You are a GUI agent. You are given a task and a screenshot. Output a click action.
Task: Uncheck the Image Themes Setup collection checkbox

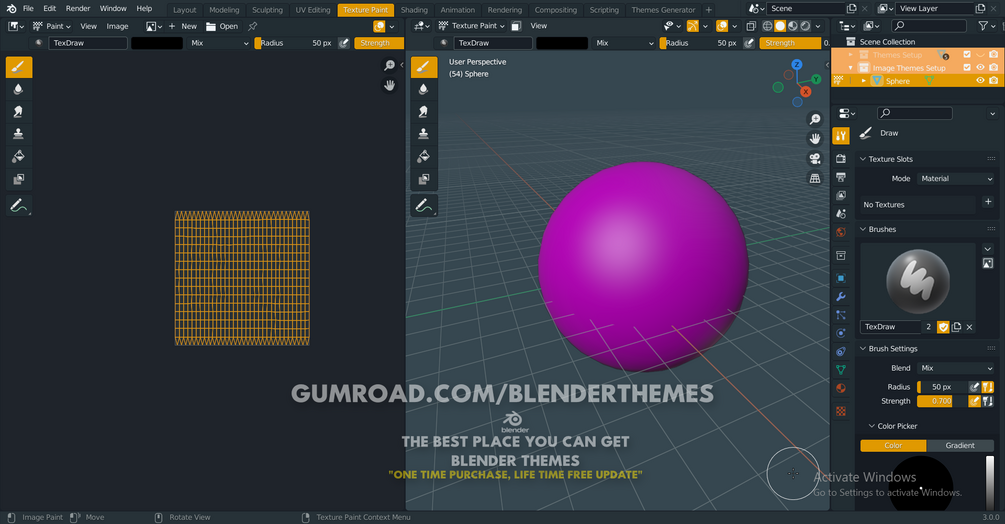pos(967,68)
